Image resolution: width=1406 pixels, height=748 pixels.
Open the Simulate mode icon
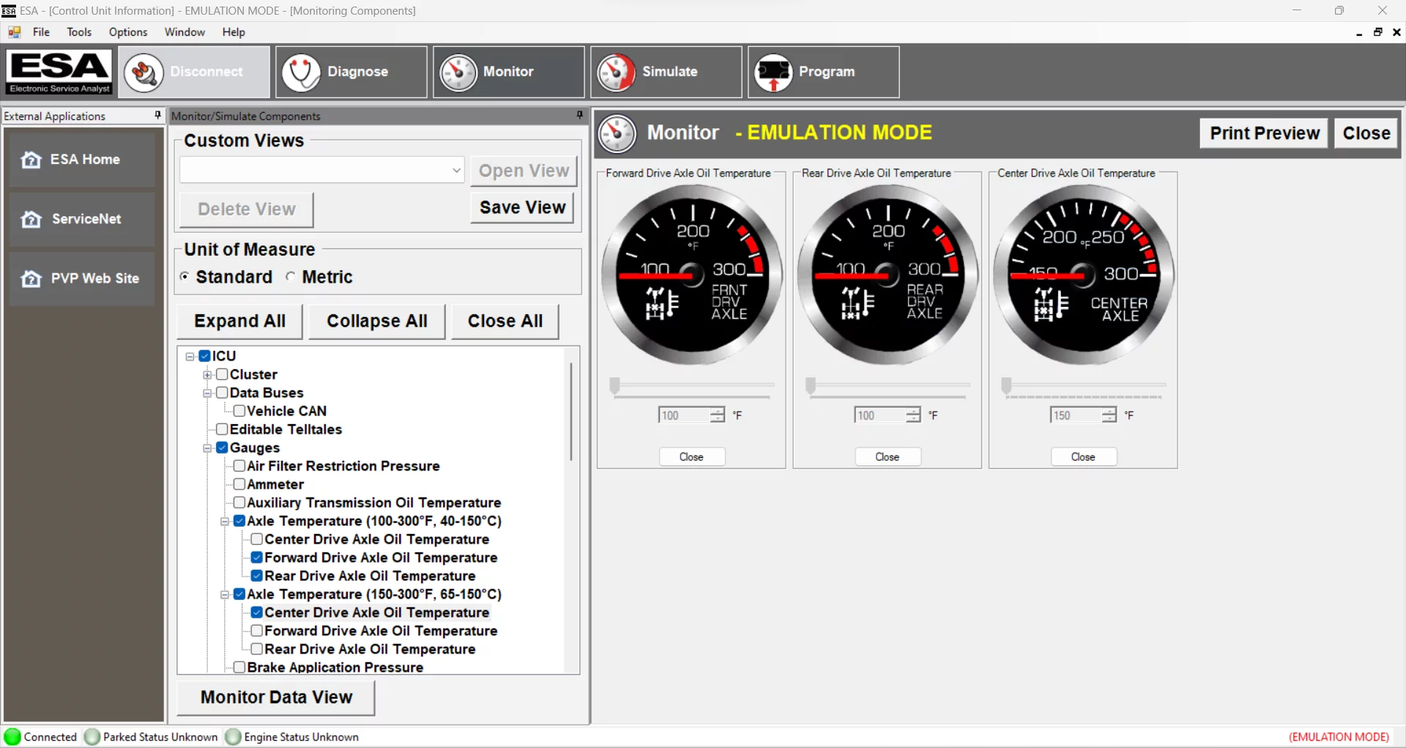tap(616, 71)
